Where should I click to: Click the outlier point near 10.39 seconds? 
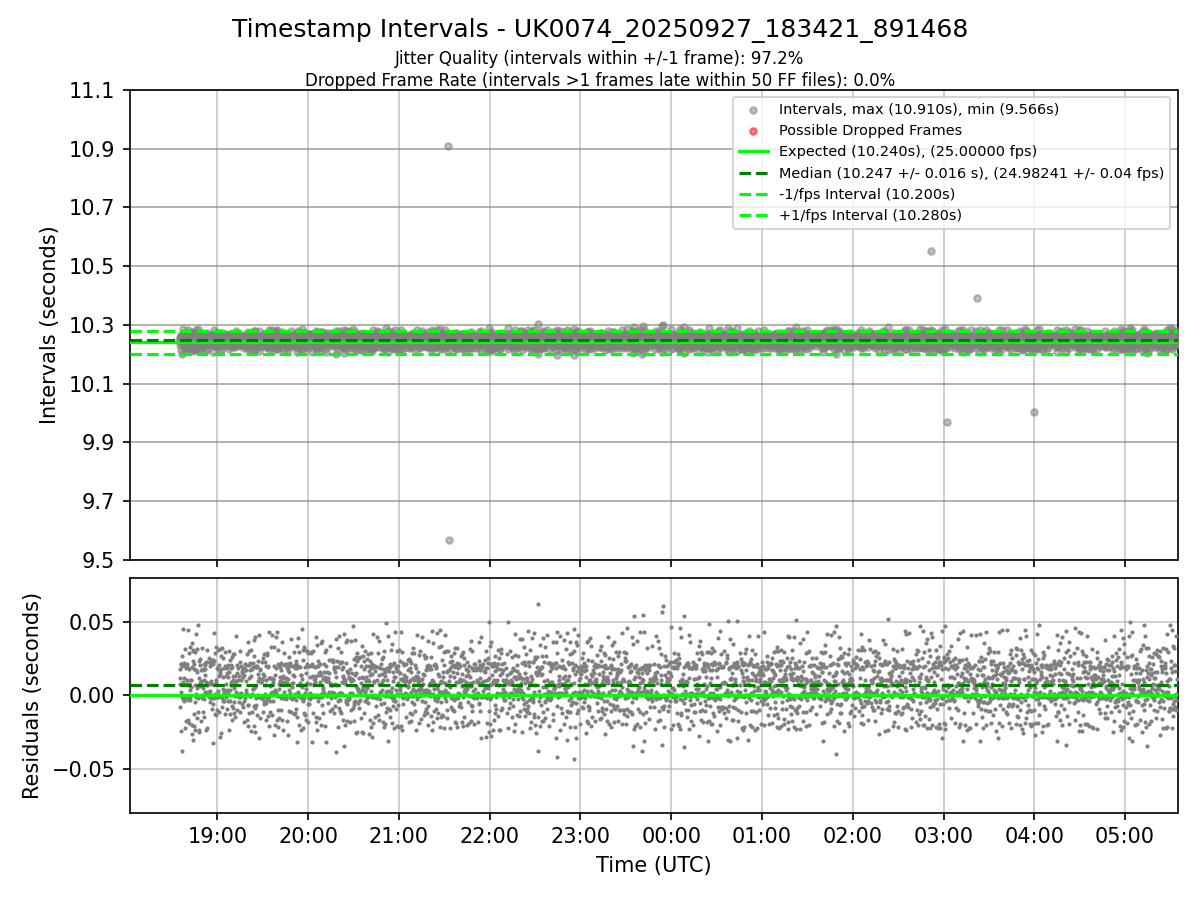tap(977, 298)
